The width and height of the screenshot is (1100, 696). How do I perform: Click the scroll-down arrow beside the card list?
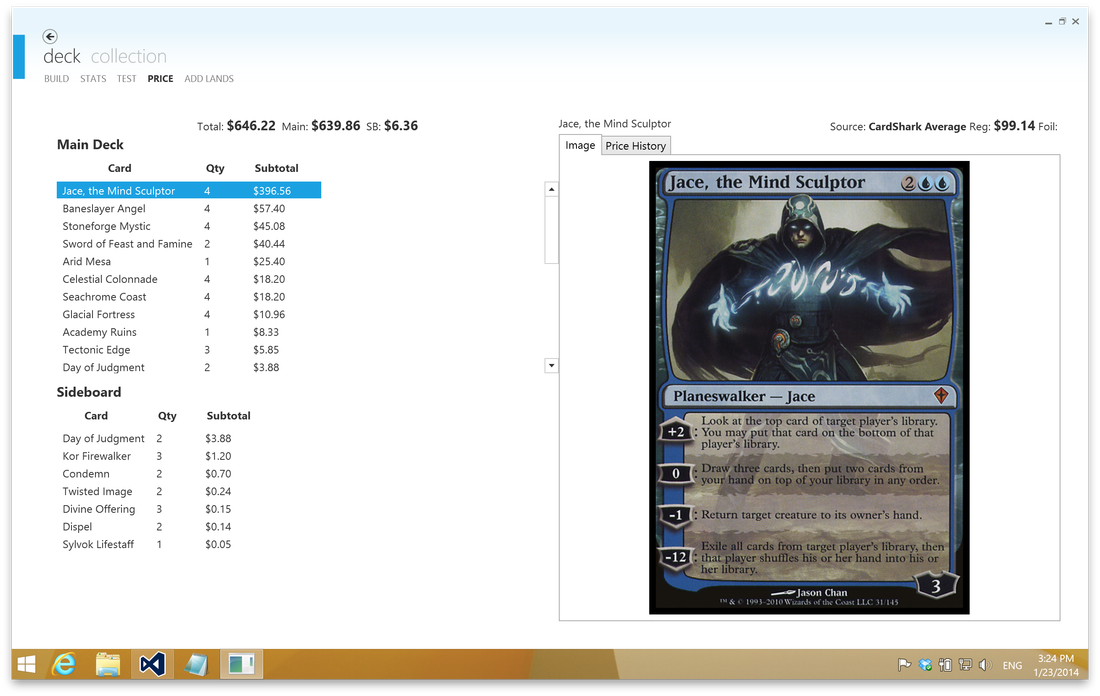551,365
